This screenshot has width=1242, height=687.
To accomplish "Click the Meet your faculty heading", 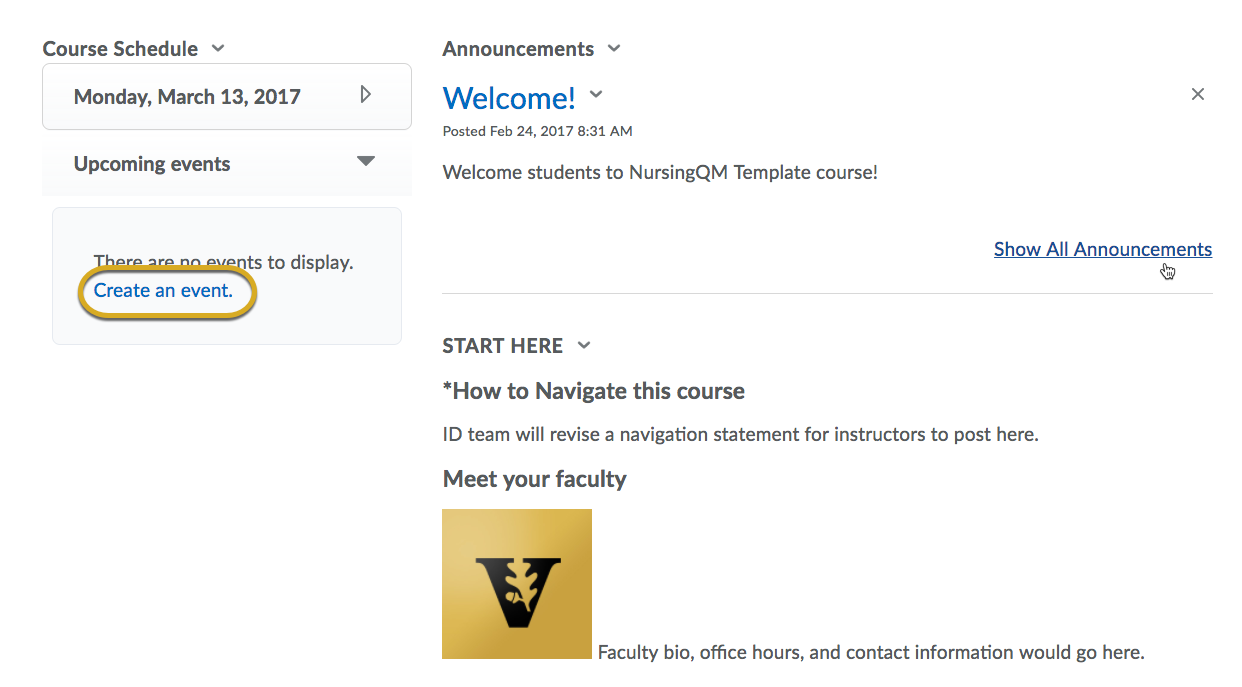I will pyautogui.click(x=535, y=479).
